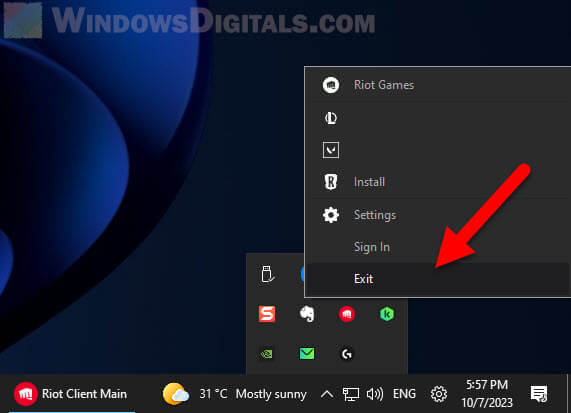Click the Show desktop sliver at taskbar end
The width and height of the screenshot is (571, 413).
[x=568, y=394]
